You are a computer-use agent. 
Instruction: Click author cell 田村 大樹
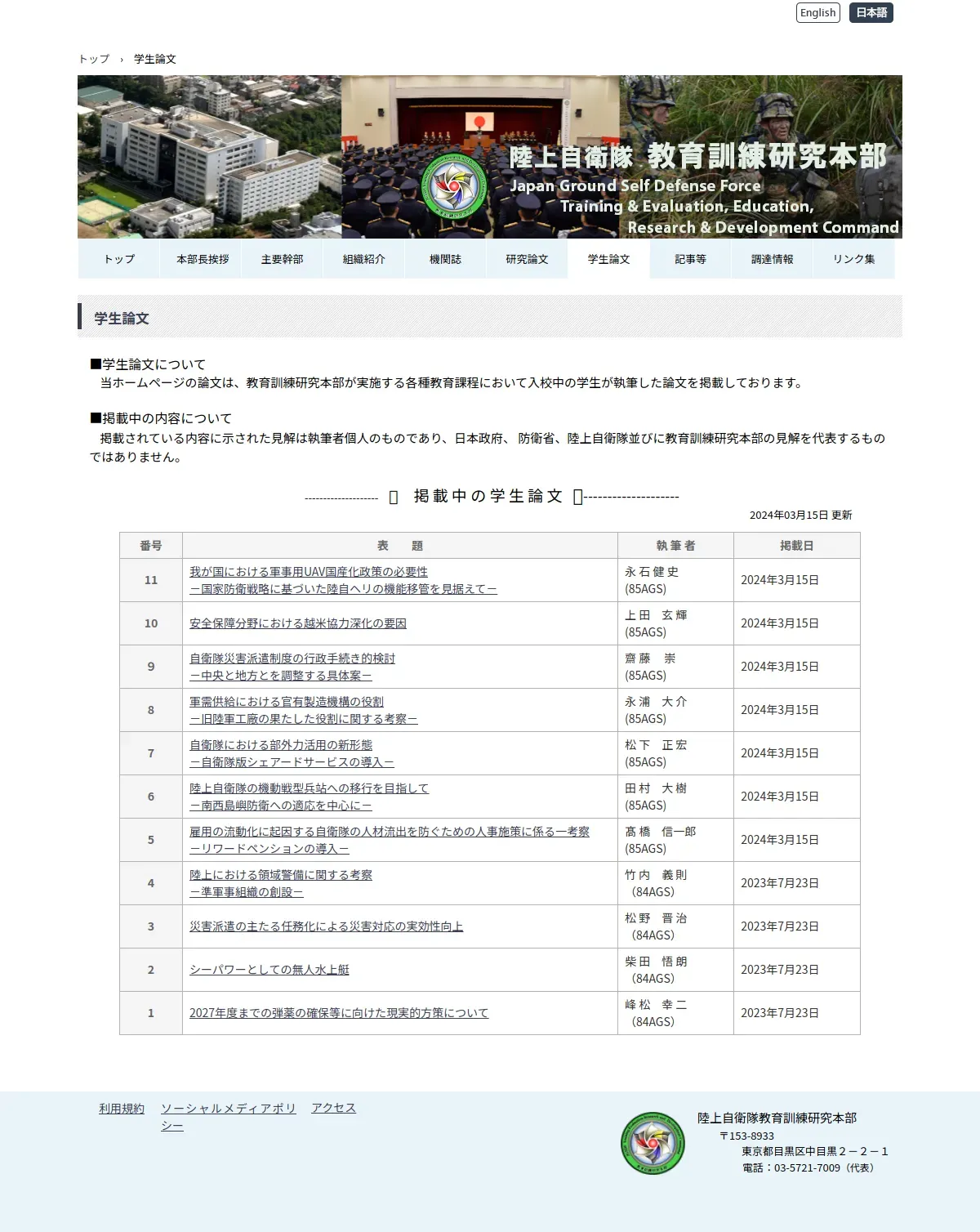[x=675, y=797]
